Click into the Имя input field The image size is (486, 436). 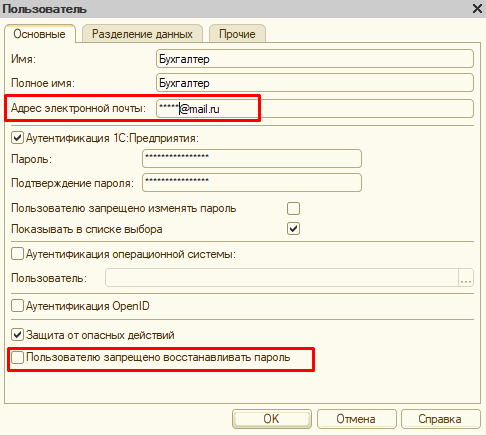click(x=315, y=59)
